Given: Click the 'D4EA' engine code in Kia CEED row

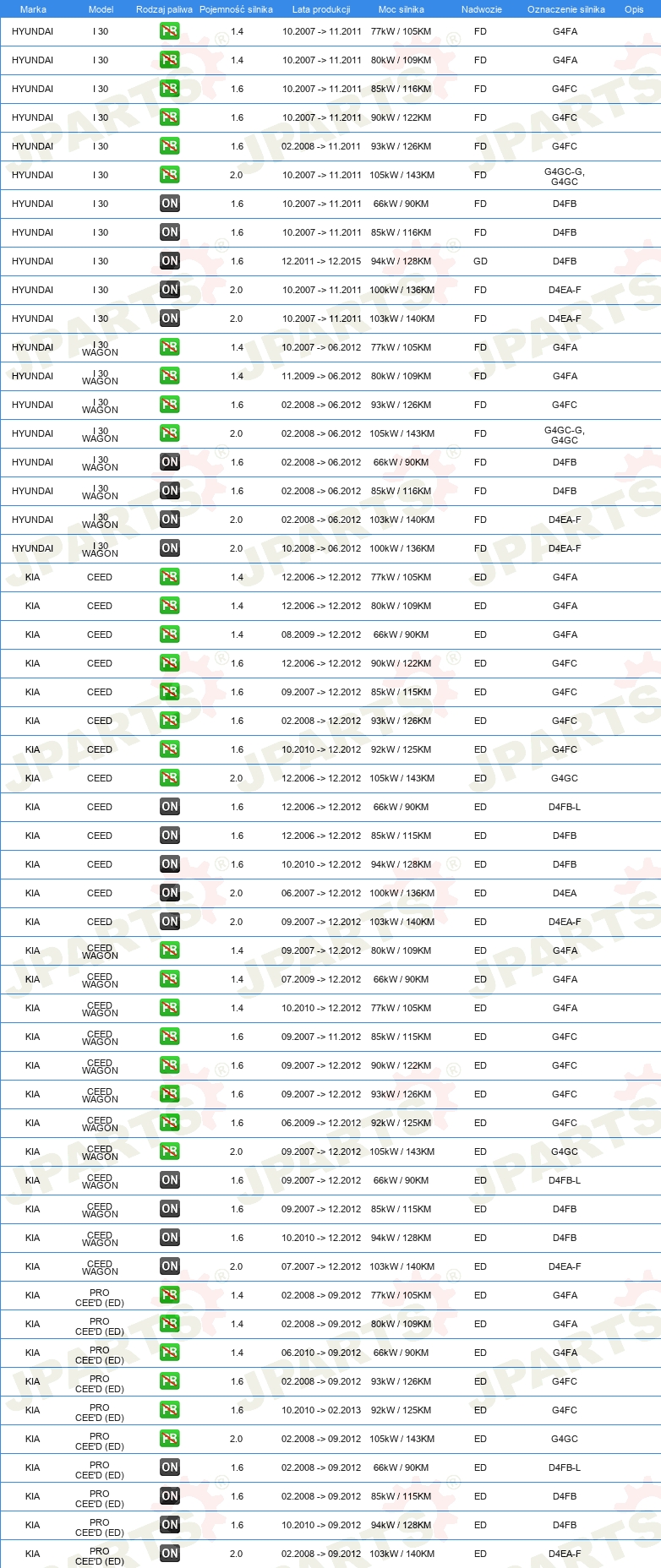Looking at the screenshot, I should (x=565, y=893).
